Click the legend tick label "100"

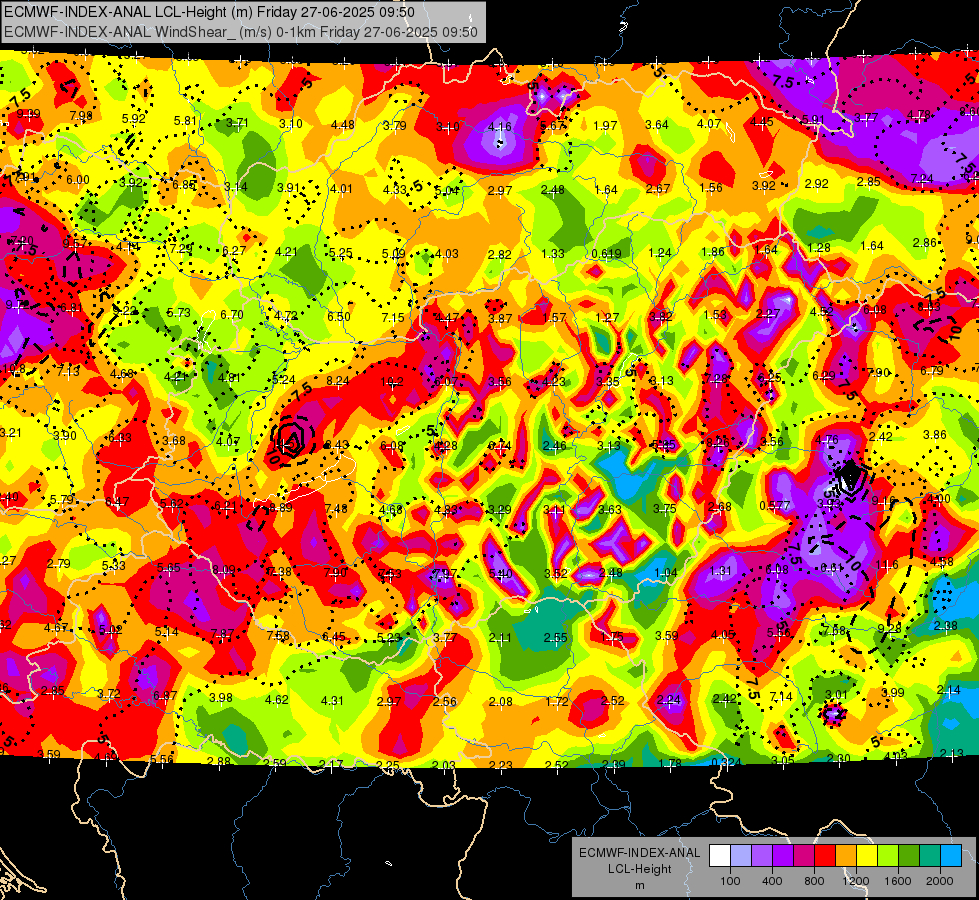click(x=730, y=881)
